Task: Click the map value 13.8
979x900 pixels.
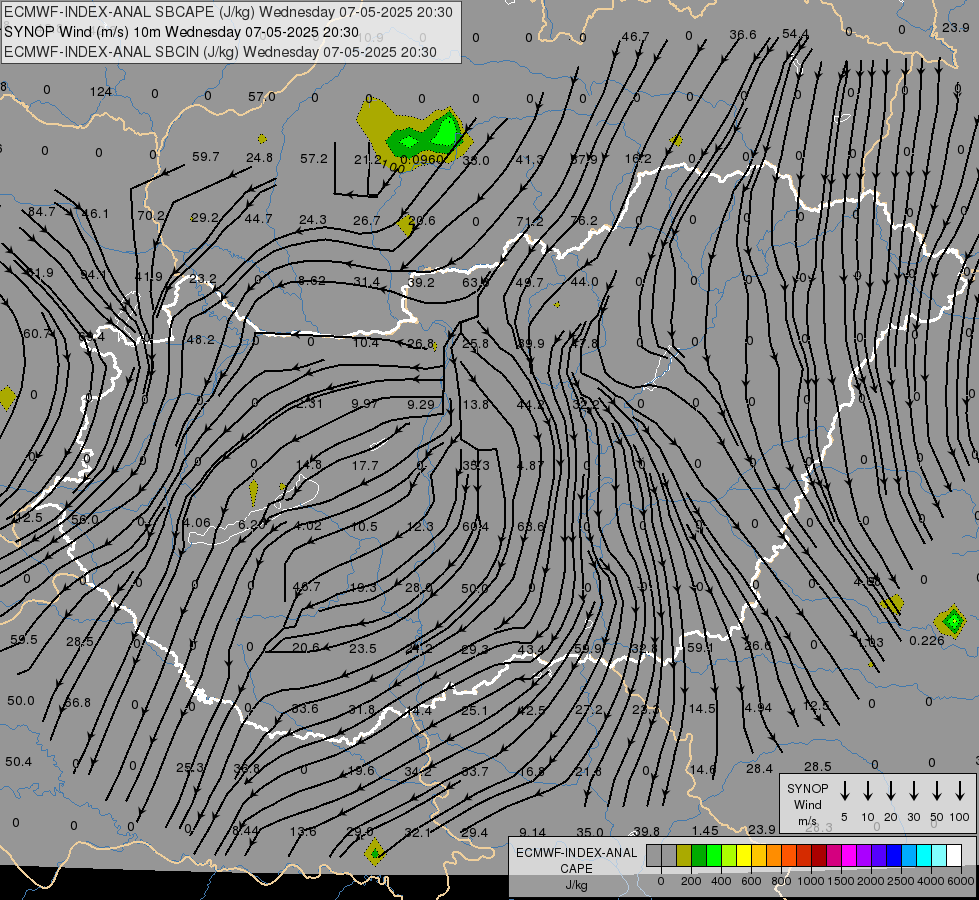Action: (476, 405)
